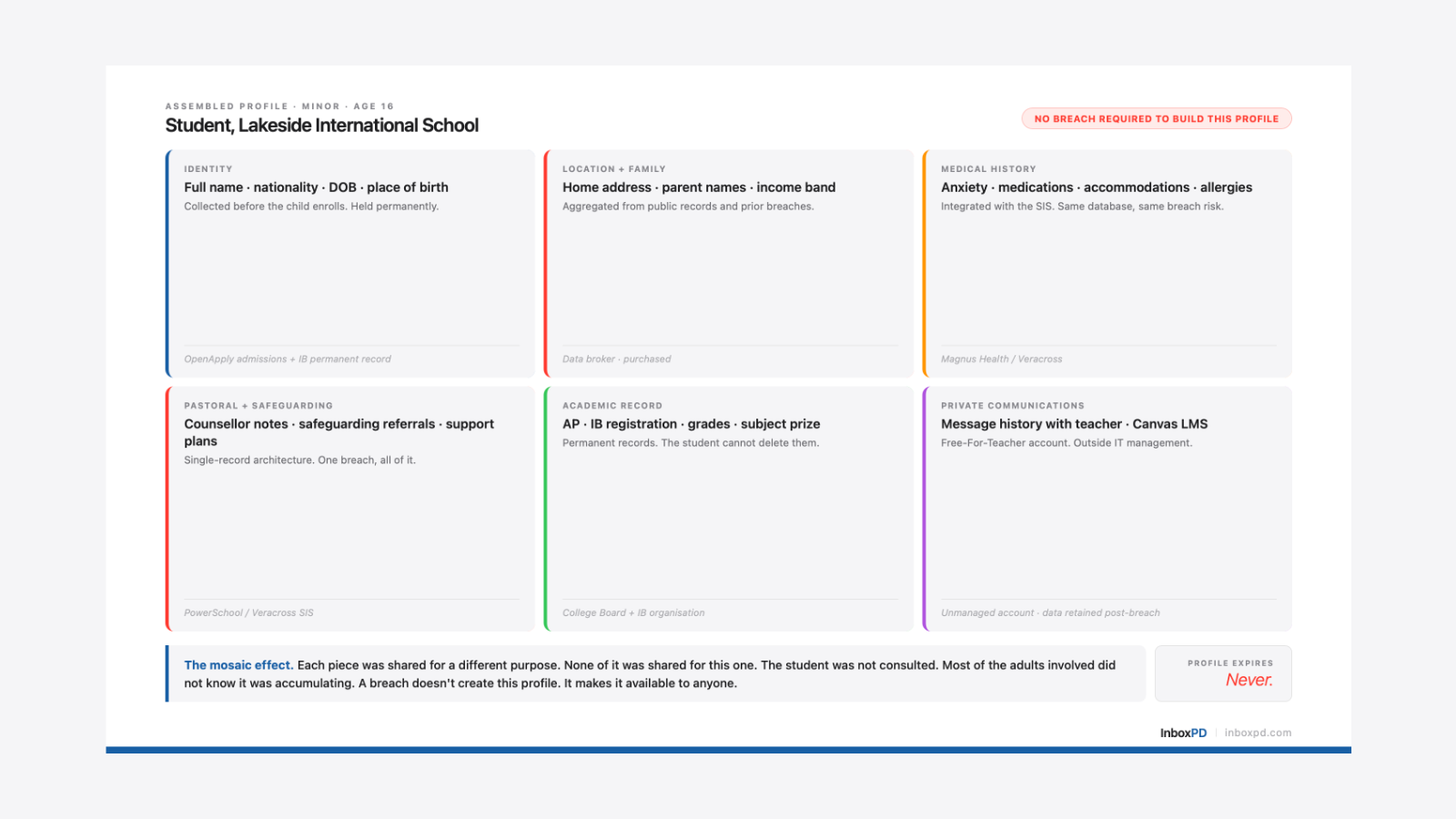Click 'Data broker · purchased' source label

(617, 359)
